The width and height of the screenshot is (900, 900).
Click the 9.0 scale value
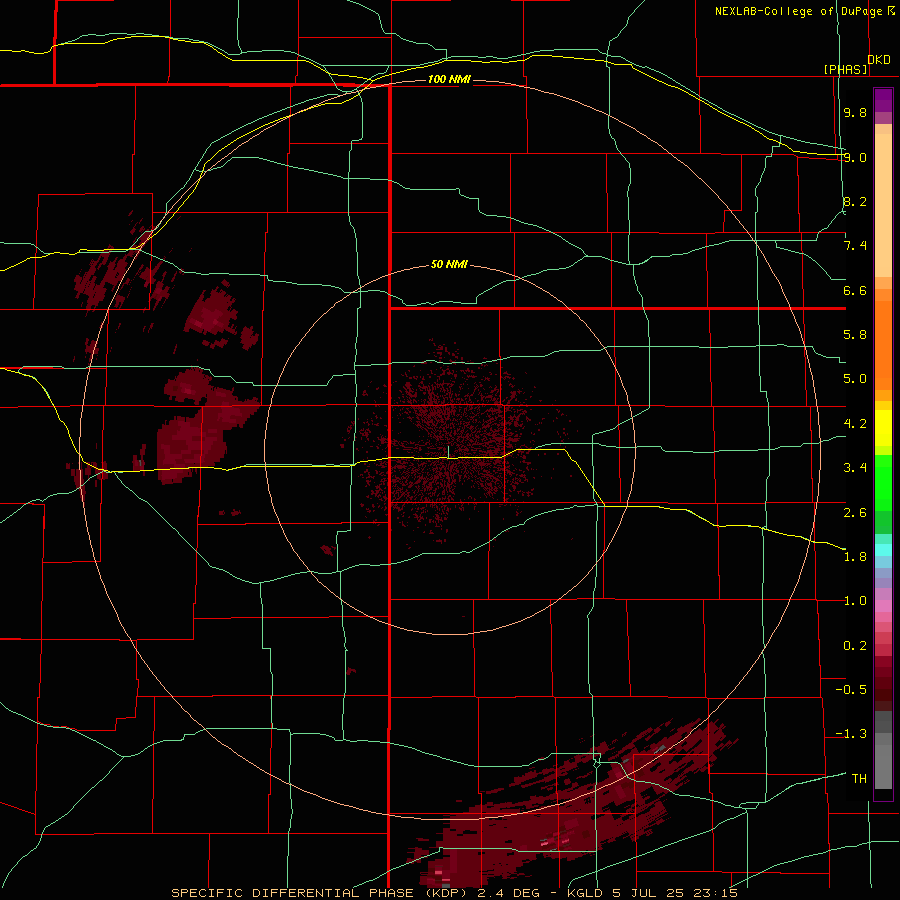[x=855, y=157]
